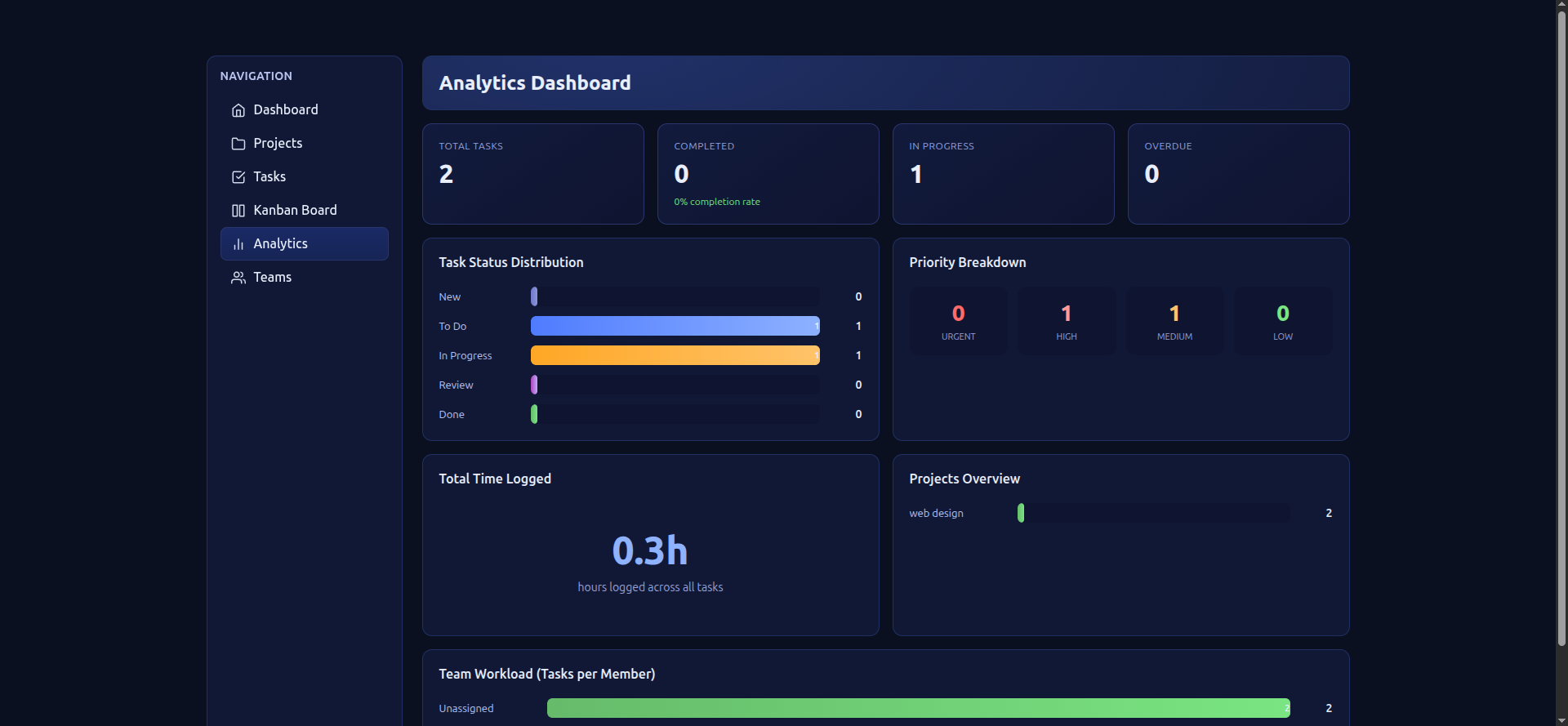
Task: Click the Dashboard home icon
Action: pyautogui.click(x=238, y=110)
